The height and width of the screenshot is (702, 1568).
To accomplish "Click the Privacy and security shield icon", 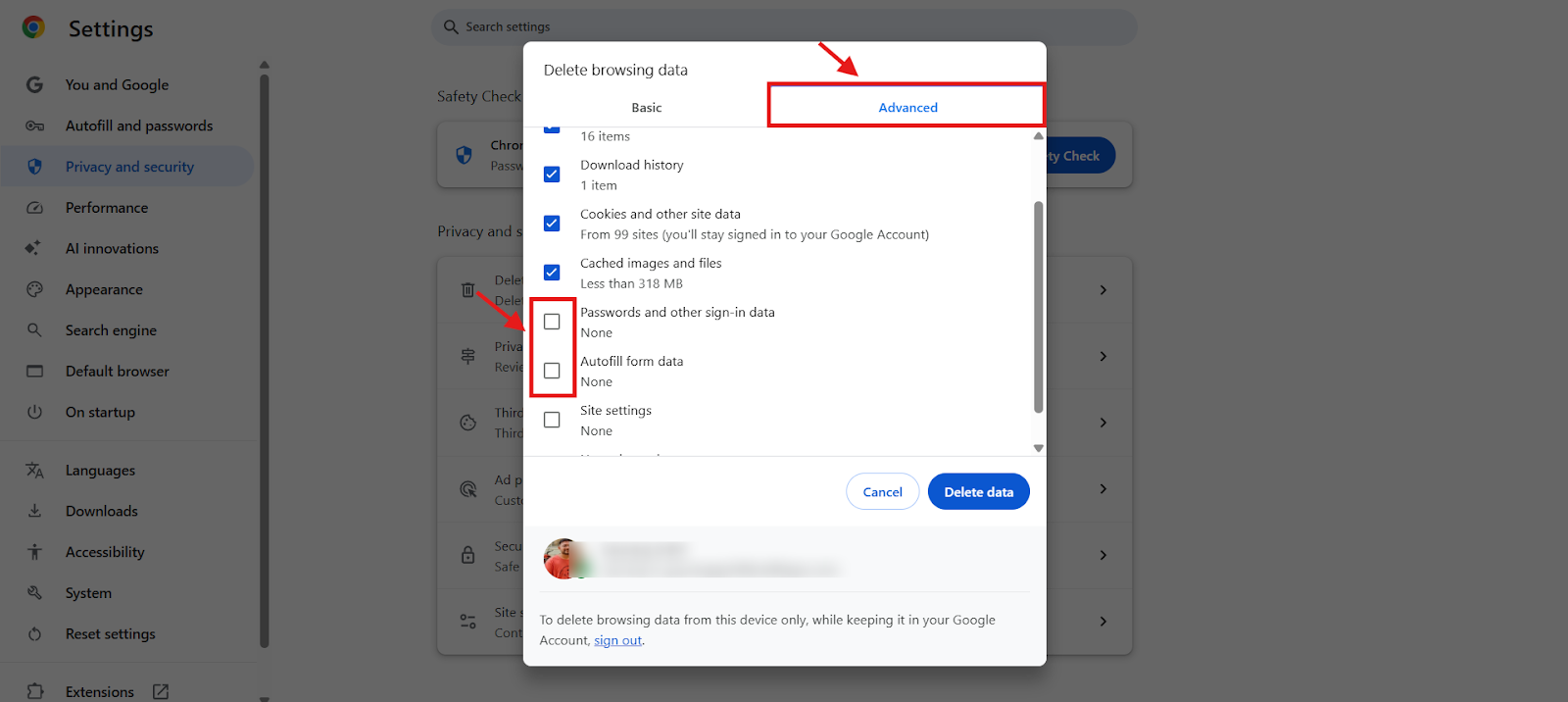I will pos(34,167).
